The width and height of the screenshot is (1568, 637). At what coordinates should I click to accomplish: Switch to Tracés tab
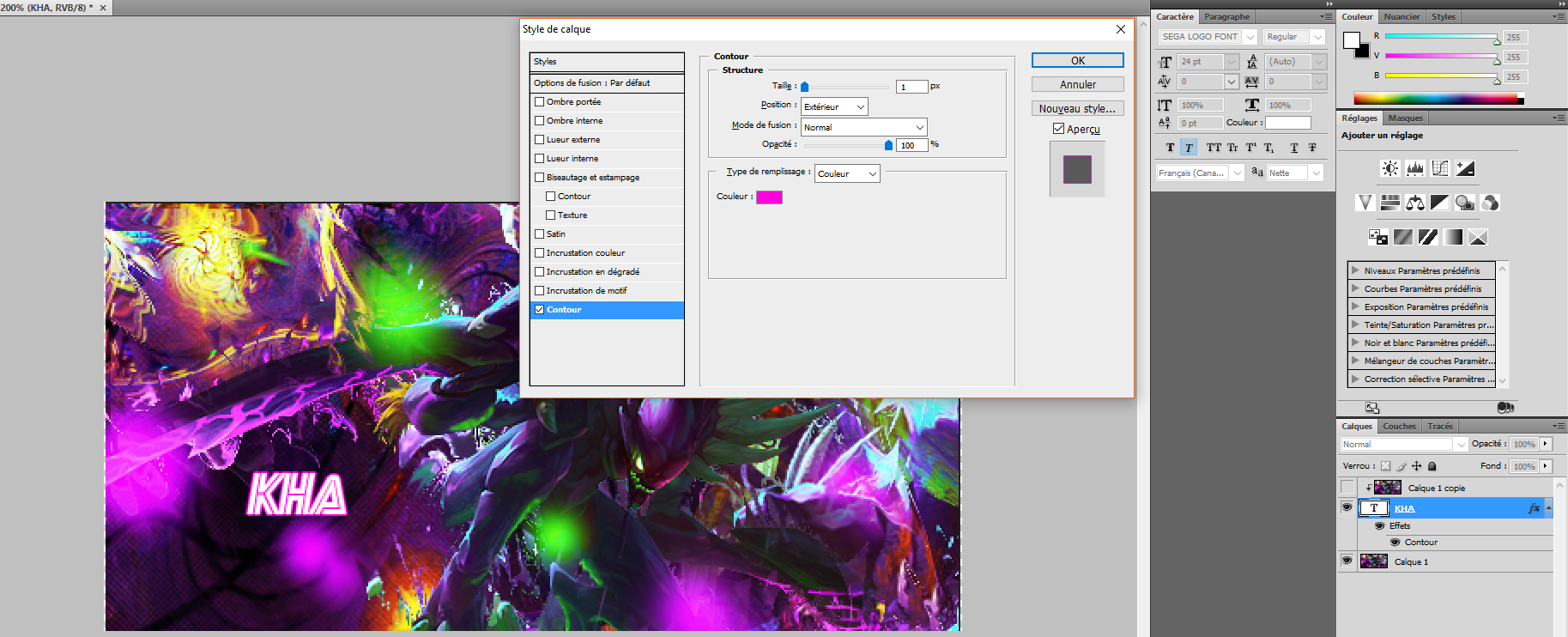tap(1440, 427)
